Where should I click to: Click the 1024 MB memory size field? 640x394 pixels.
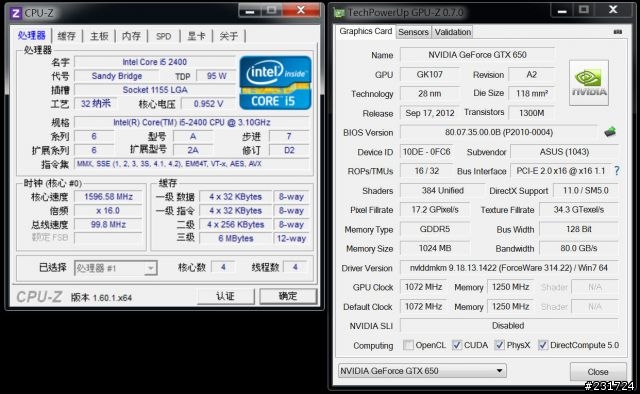pos(435,248)
